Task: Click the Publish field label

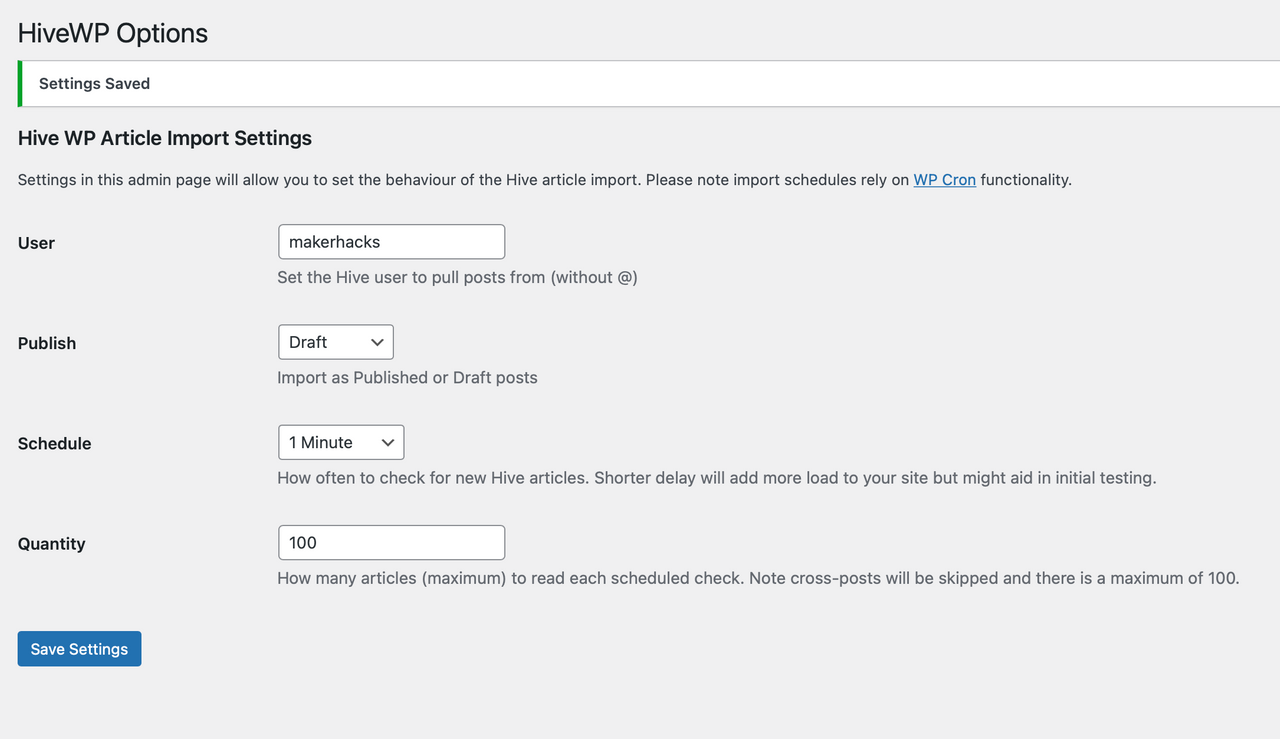Action: [x=47, y=343]
